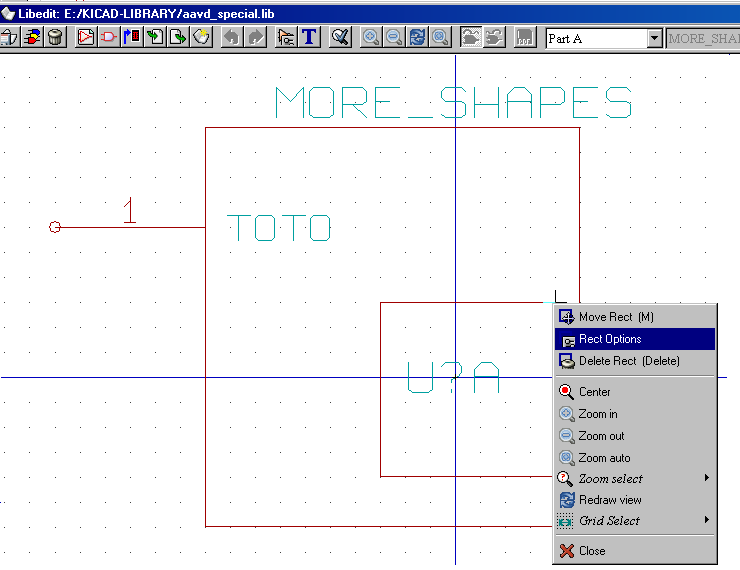Select Center in the context menu
Screen dimensions: 740x570
coord(595,392)
